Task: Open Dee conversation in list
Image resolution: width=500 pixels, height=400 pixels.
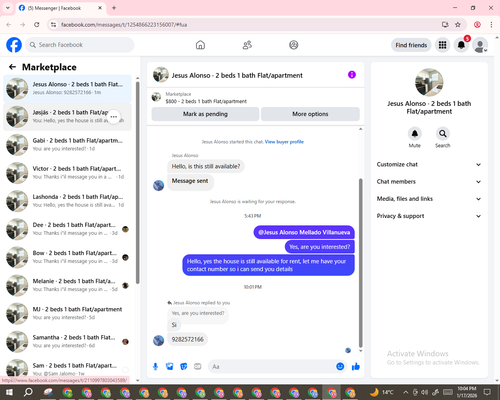Action: pyautogui.click(x=67, y=229)
